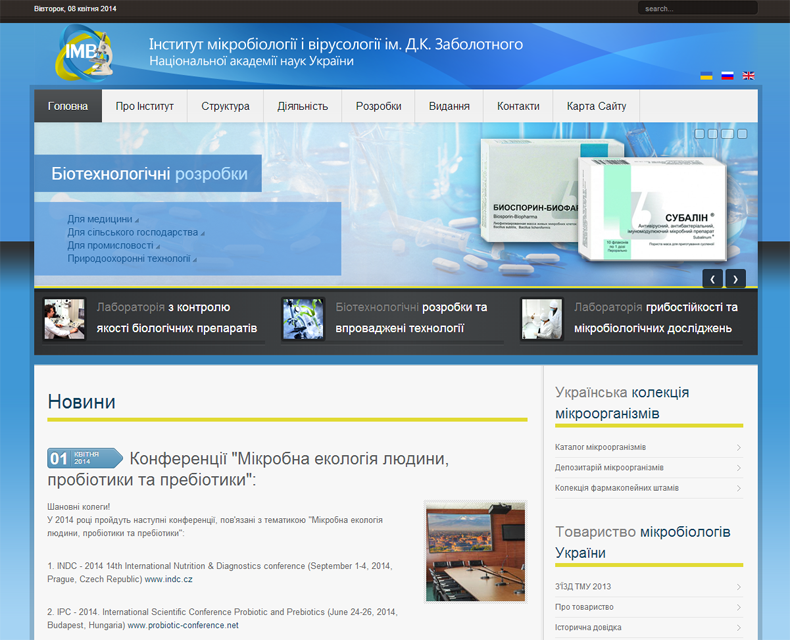790x640 pixels.
Task: Open the Розробки menu
Action: click(x=378, y=106)
